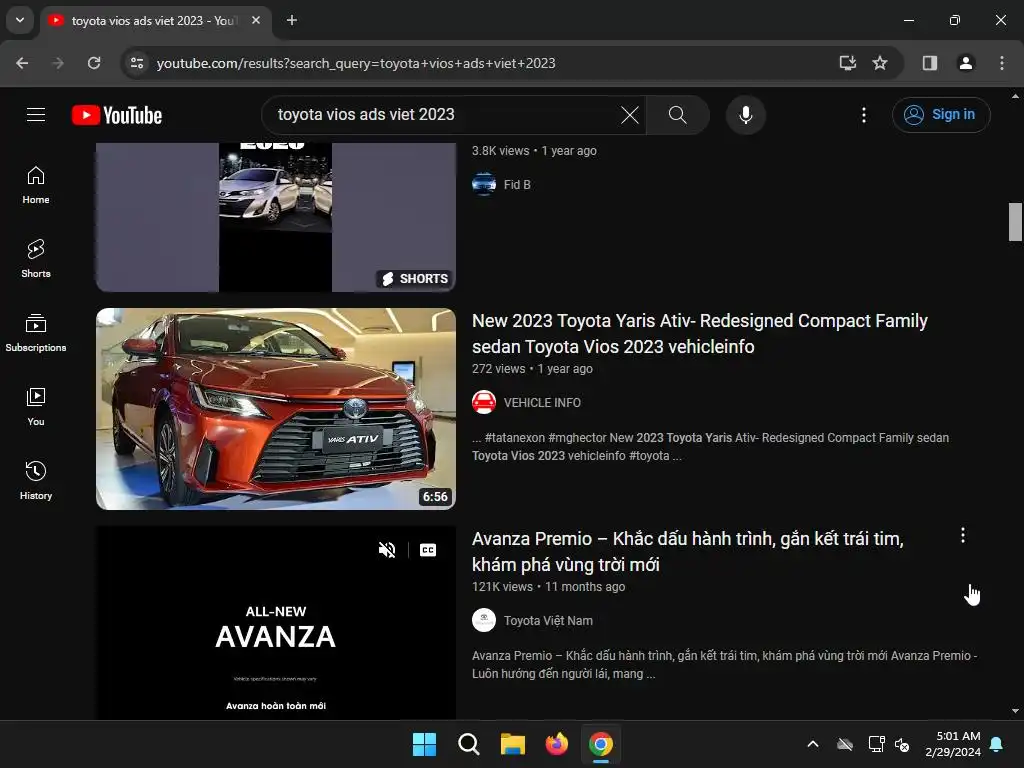Open title New 2023 Toyota Yaris Ativ
Screen dimensions: 1024x768
pyautogui.click(x=699, y=334)
